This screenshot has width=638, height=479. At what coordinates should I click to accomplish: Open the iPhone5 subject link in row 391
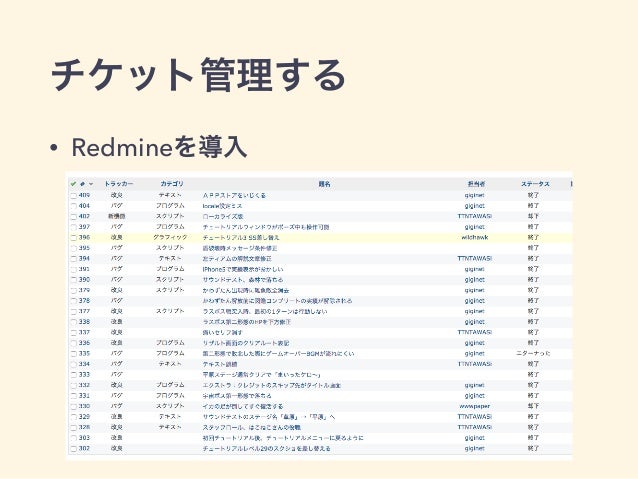coord(243,269)
